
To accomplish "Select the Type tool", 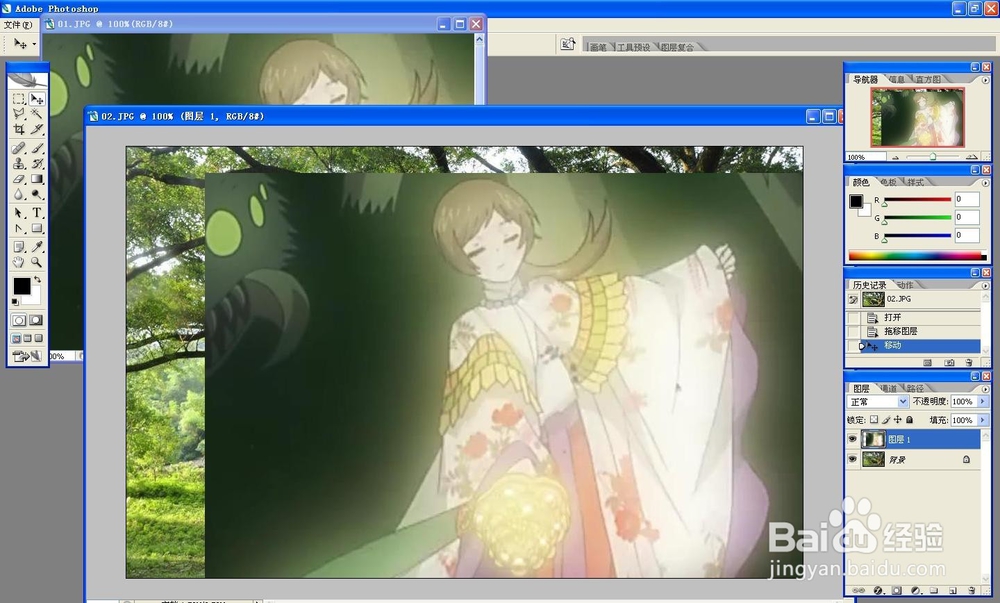I will pos(37,213).
